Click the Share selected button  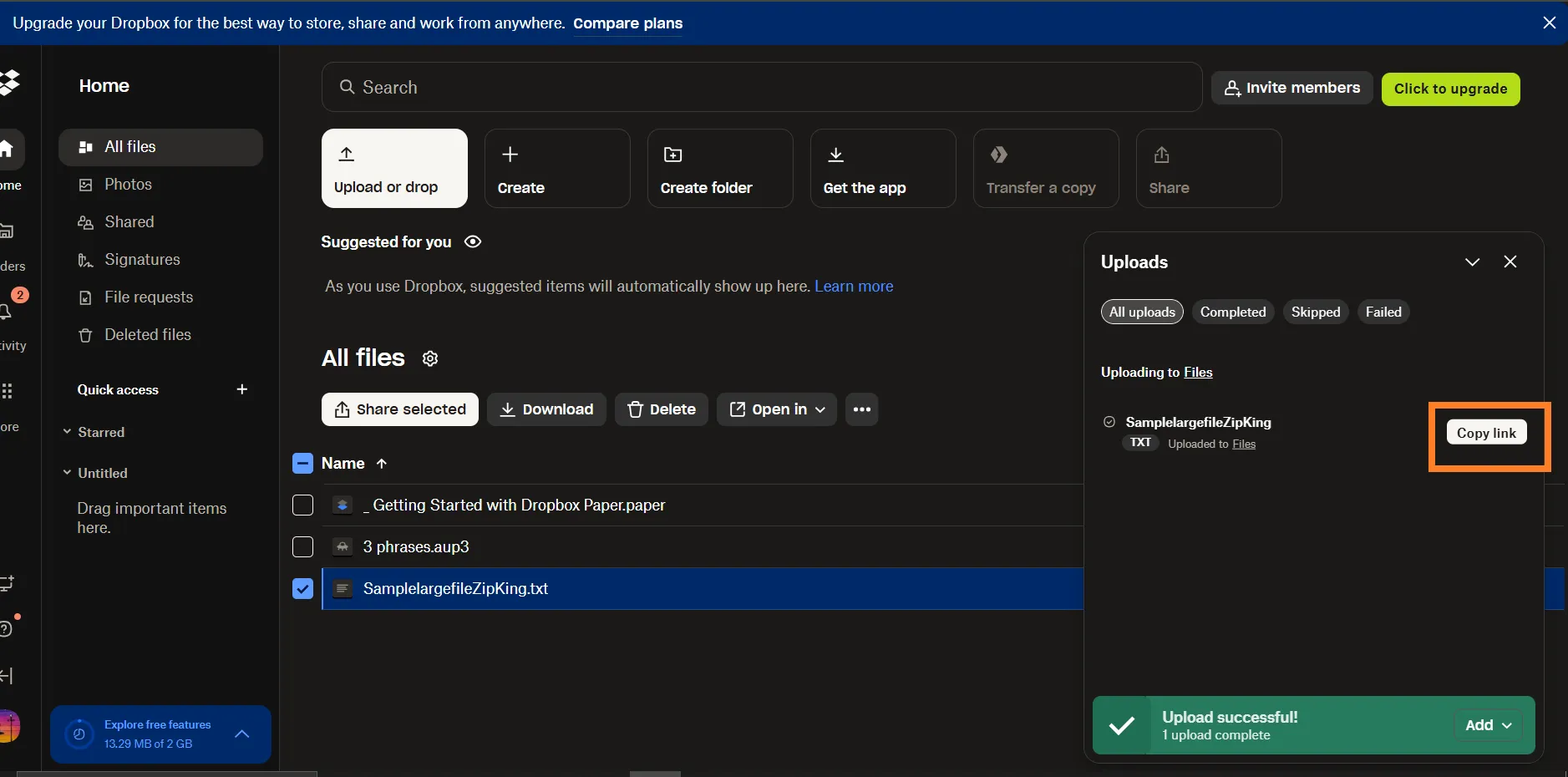pos(400,409)
